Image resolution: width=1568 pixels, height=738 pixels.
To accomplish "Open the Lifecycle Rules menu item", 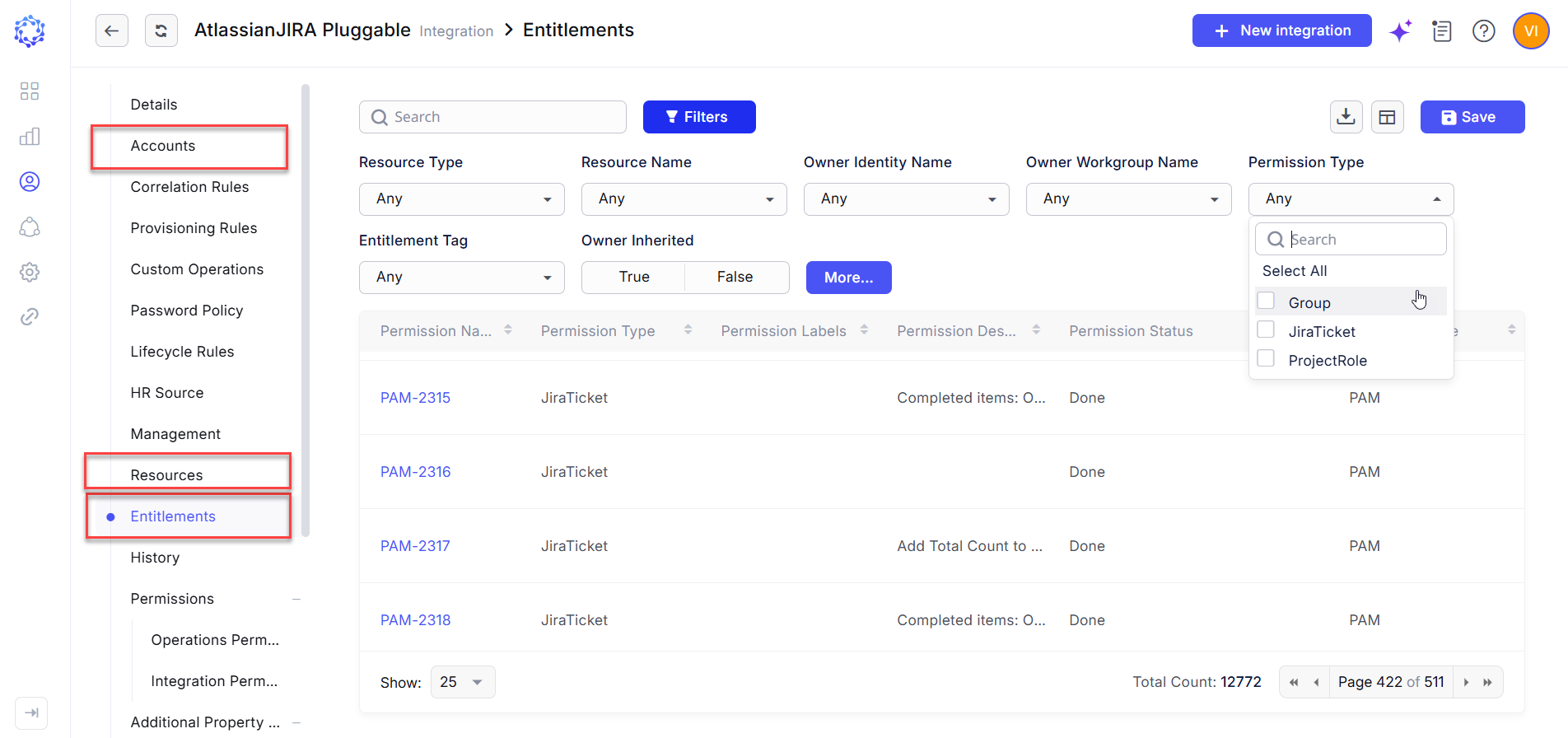I will 182,352.
